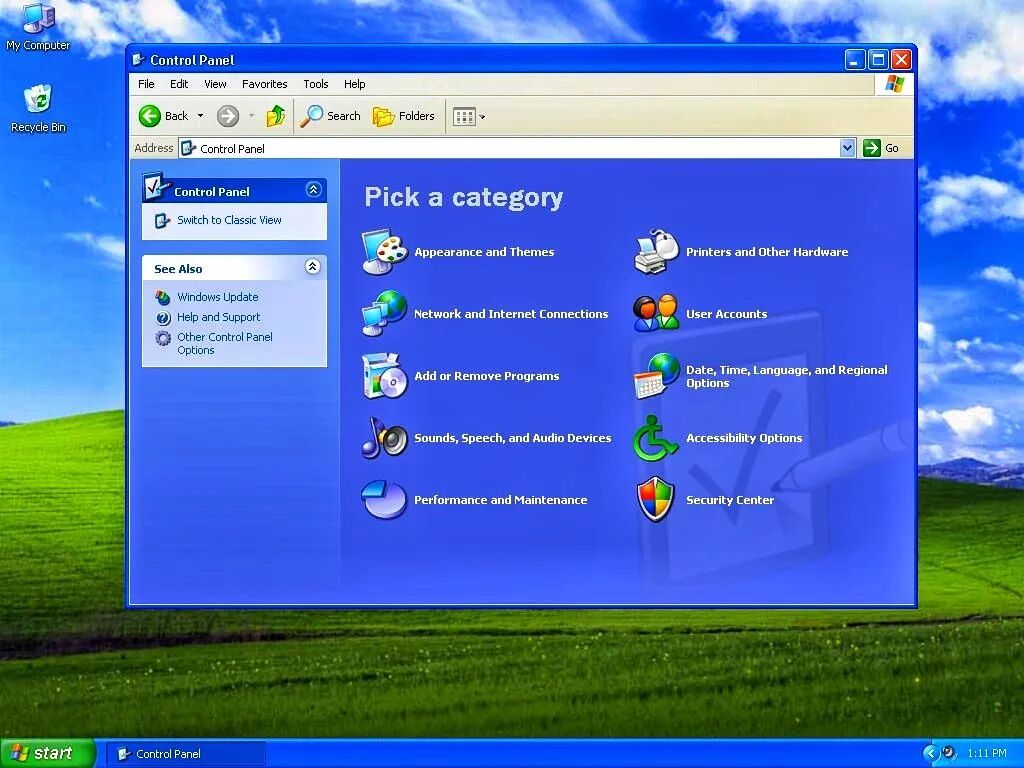The height and width of the screenshot is (768, 1024).
Task: Open the Security Center shield icon
Action: [655, 500]
